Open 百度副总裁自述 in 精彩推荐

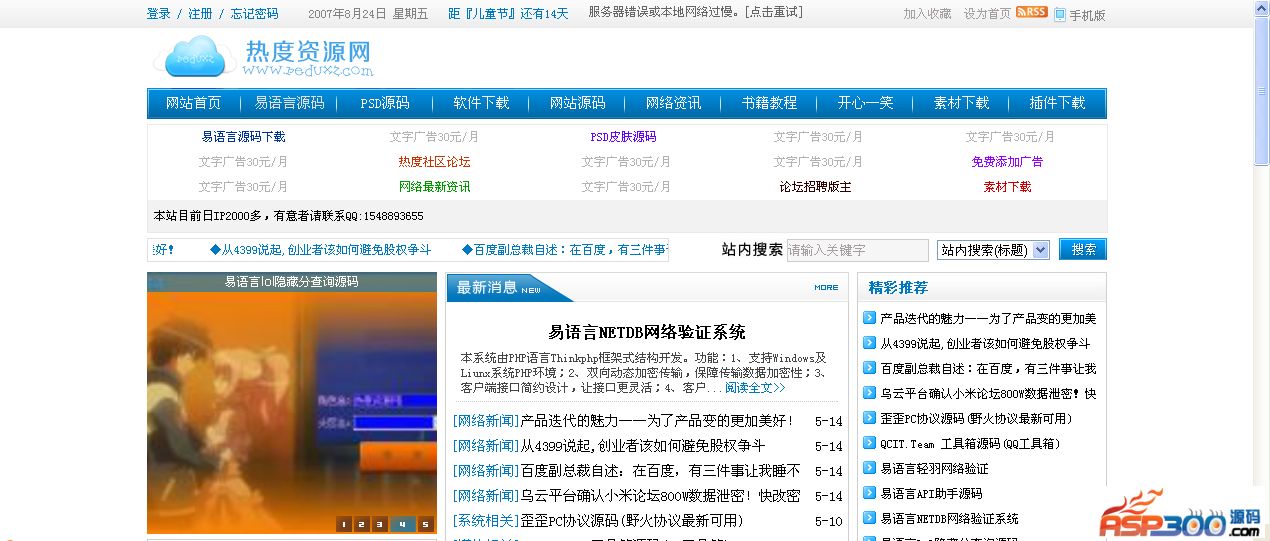coord(988,368)
